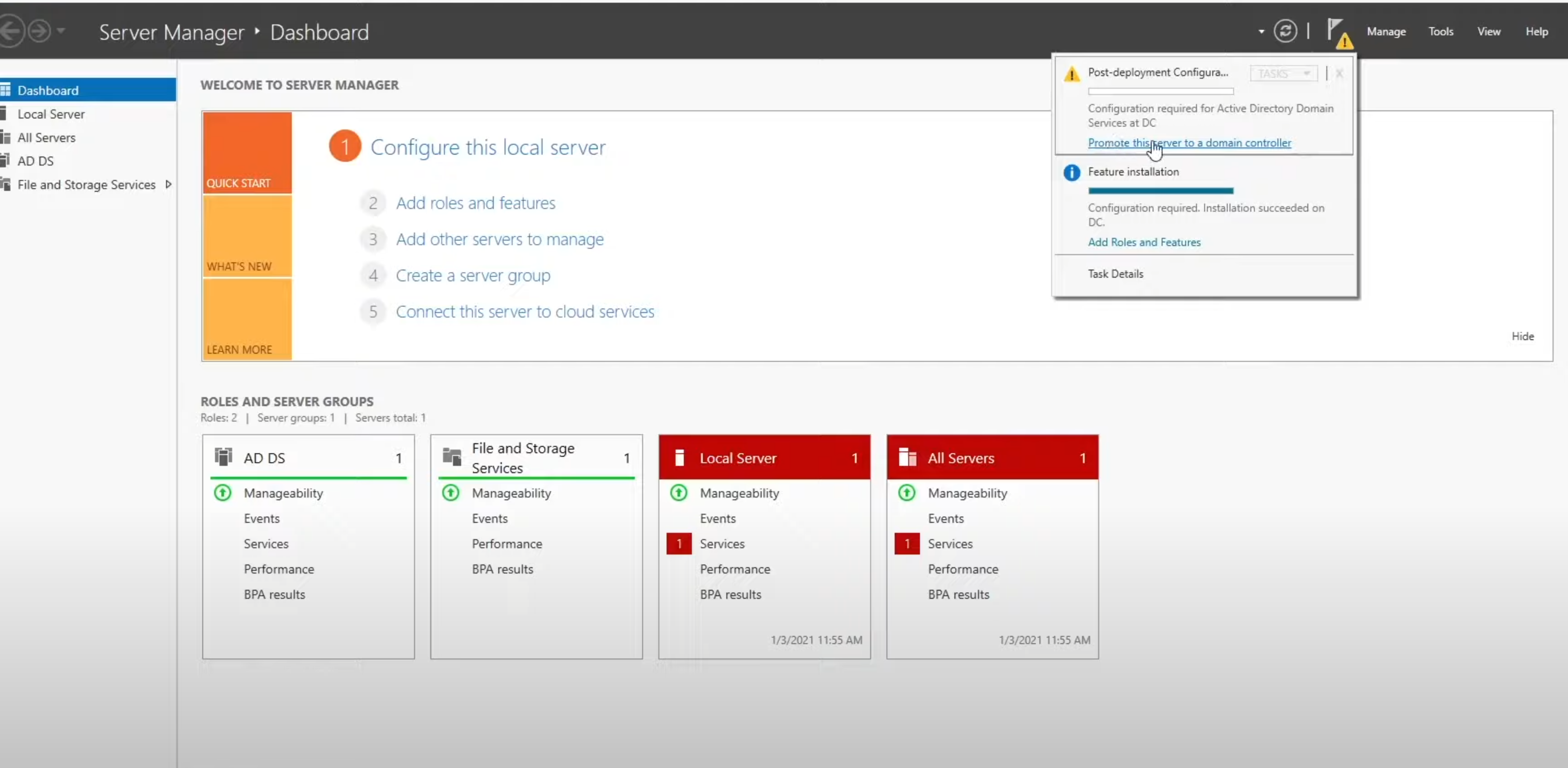This screenshot has width=1568, height=768.
Task: Select Dashboard in the left navigation
Action: (88, 90)
